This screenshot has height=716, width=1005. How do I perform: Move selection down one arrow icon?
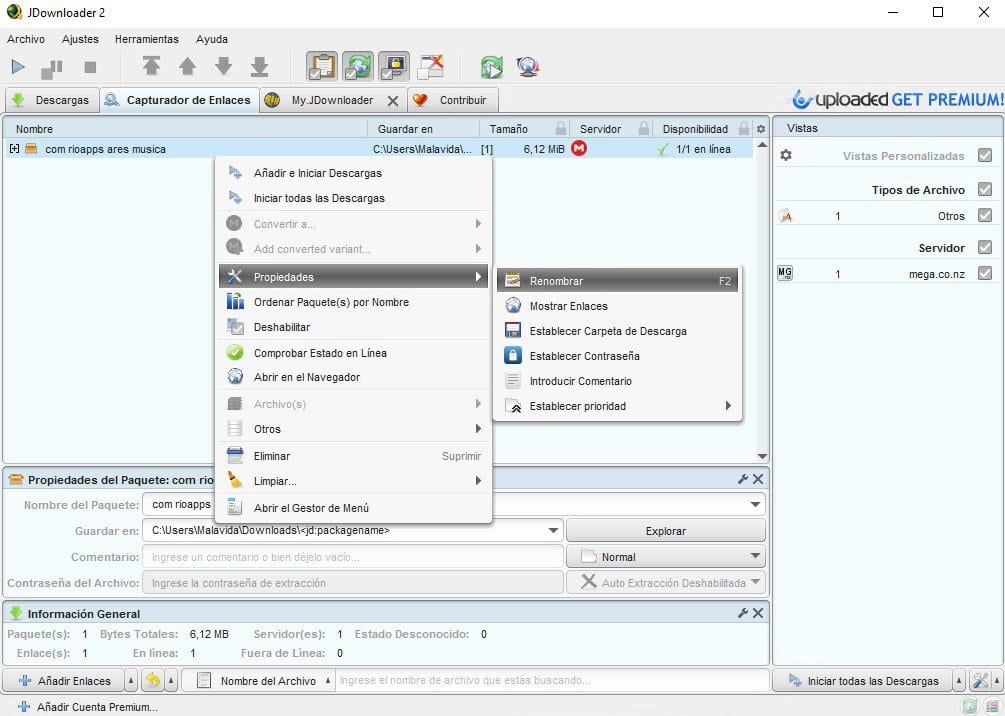pos(223,66)
